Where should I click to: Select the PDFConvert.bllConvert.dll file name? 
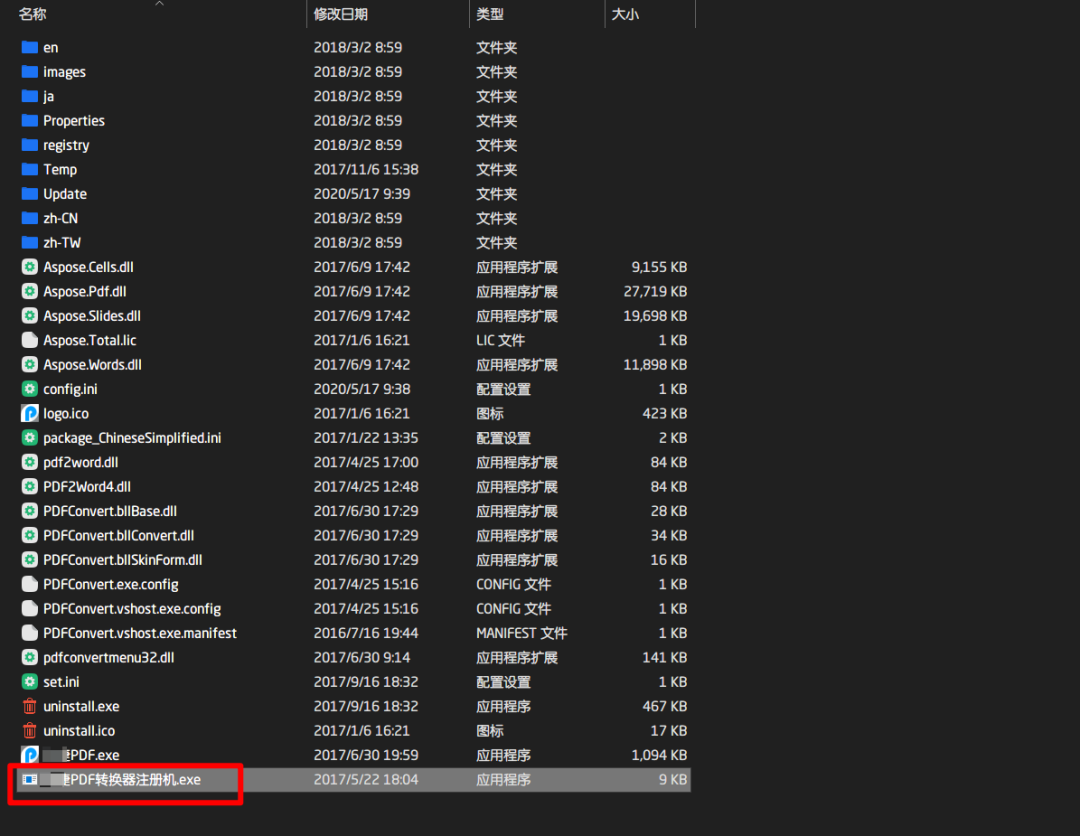click(x=118, y=536)
